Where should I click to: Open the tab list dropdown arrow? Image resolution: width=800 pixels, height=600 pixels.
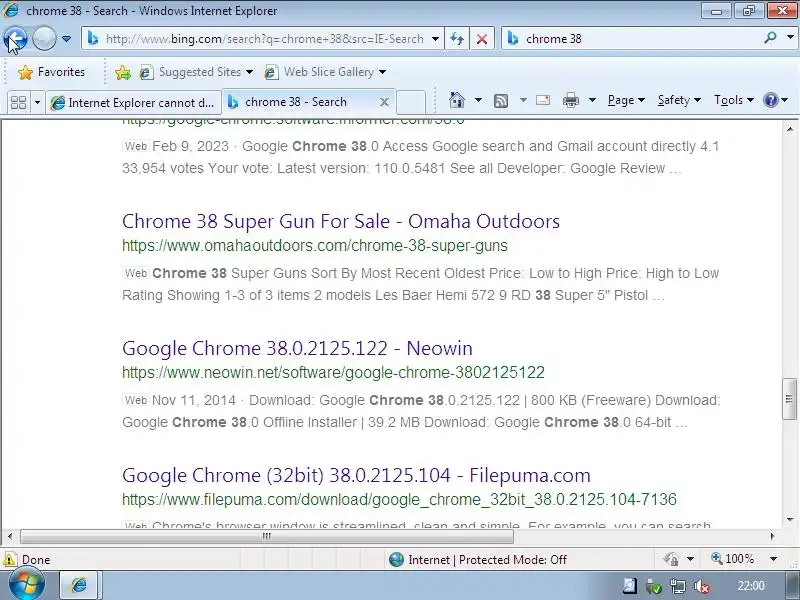37,103
